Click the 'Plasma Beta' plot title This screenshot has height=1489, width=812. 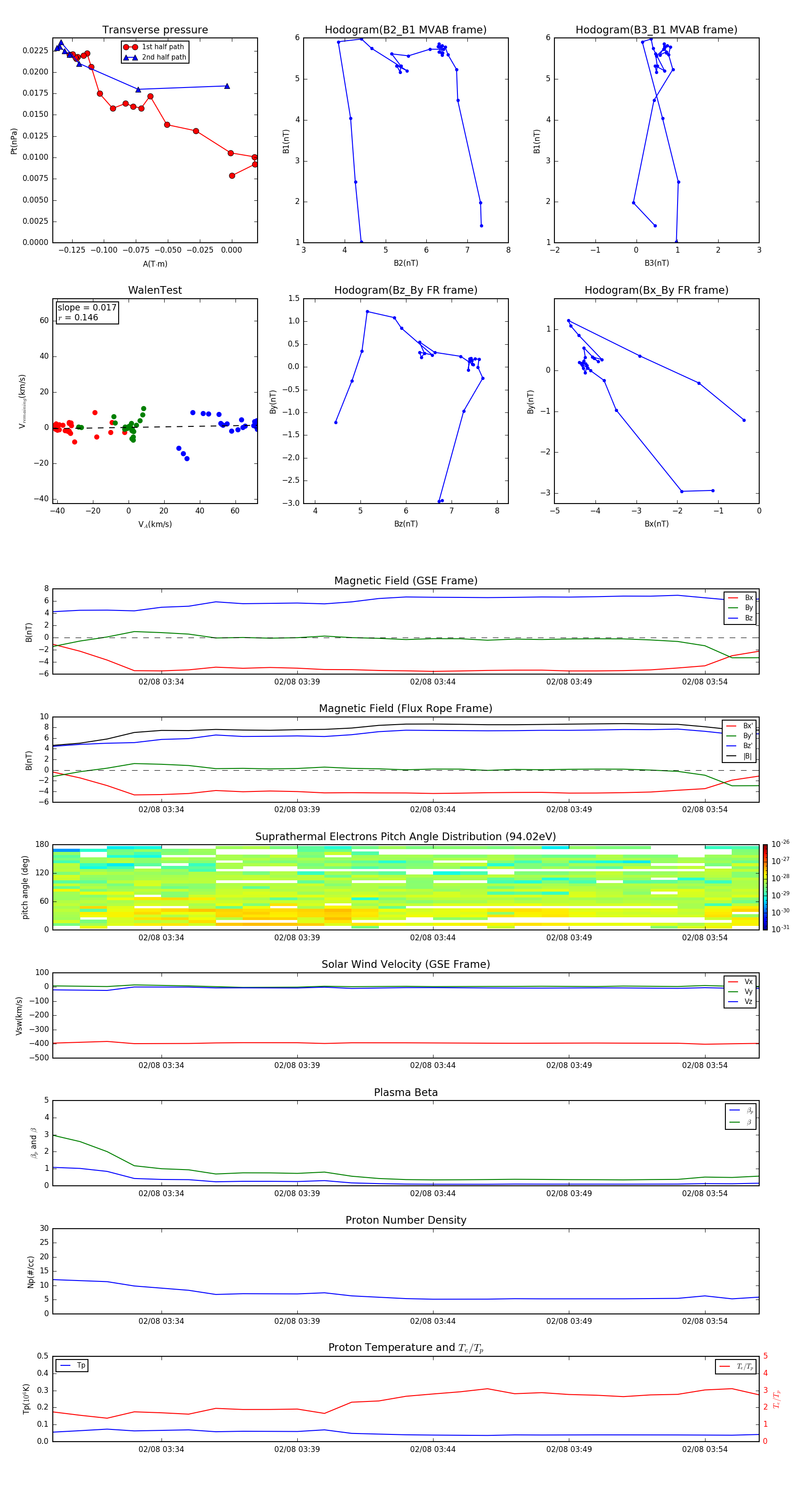tap(406, 1093)
